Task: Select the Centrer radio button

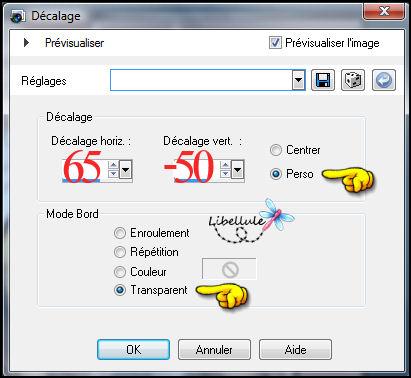Action: coord(276,150)
